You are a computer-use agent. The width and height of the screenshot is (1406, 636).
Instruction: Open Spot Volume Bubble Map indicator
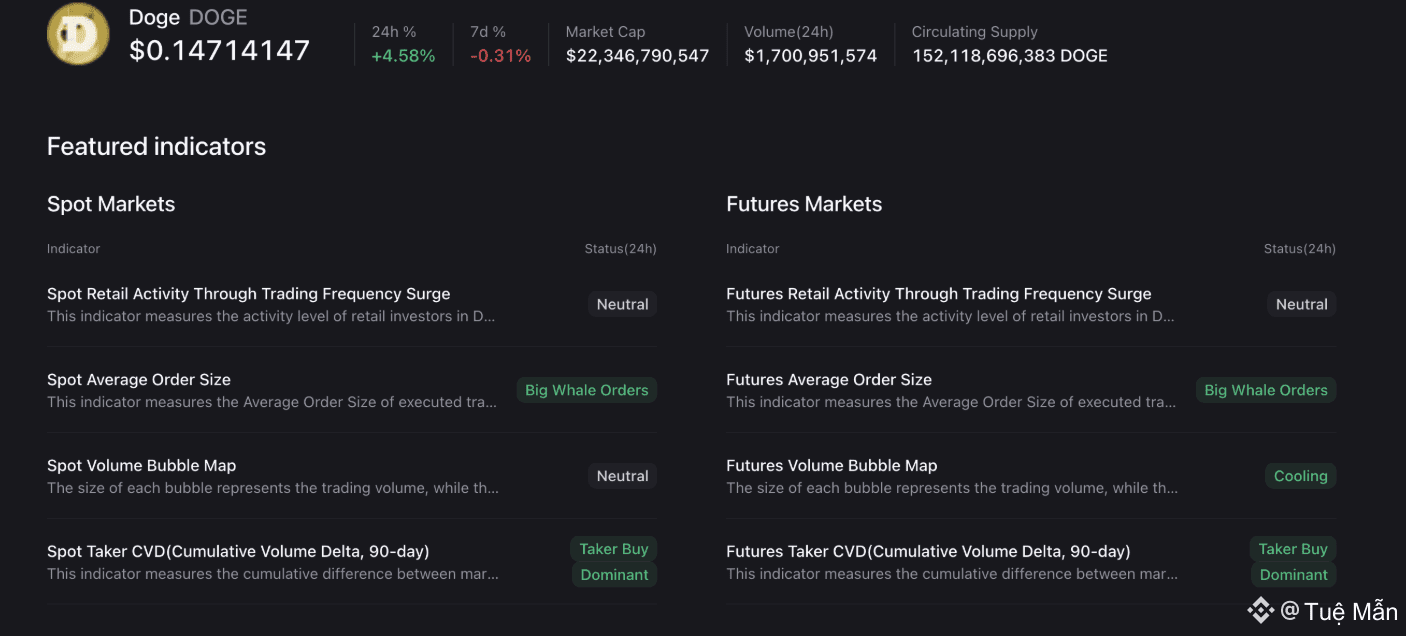[142, 466]
